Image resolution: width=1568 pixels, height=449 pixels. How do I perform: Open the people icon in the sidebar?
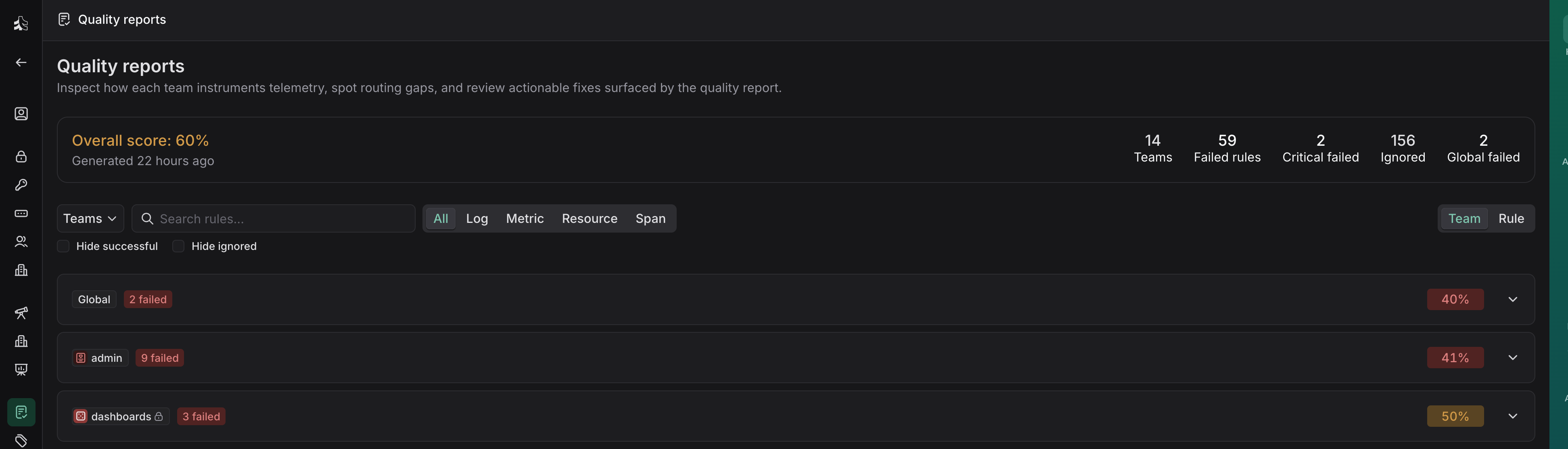[x=21, y=242]
